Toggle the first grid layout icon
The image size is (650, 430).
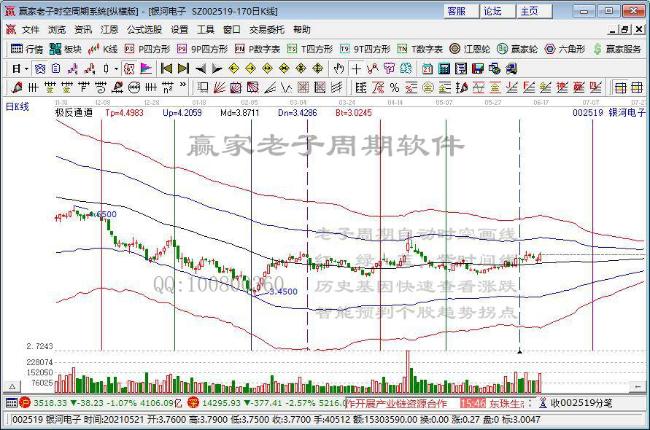621,87
